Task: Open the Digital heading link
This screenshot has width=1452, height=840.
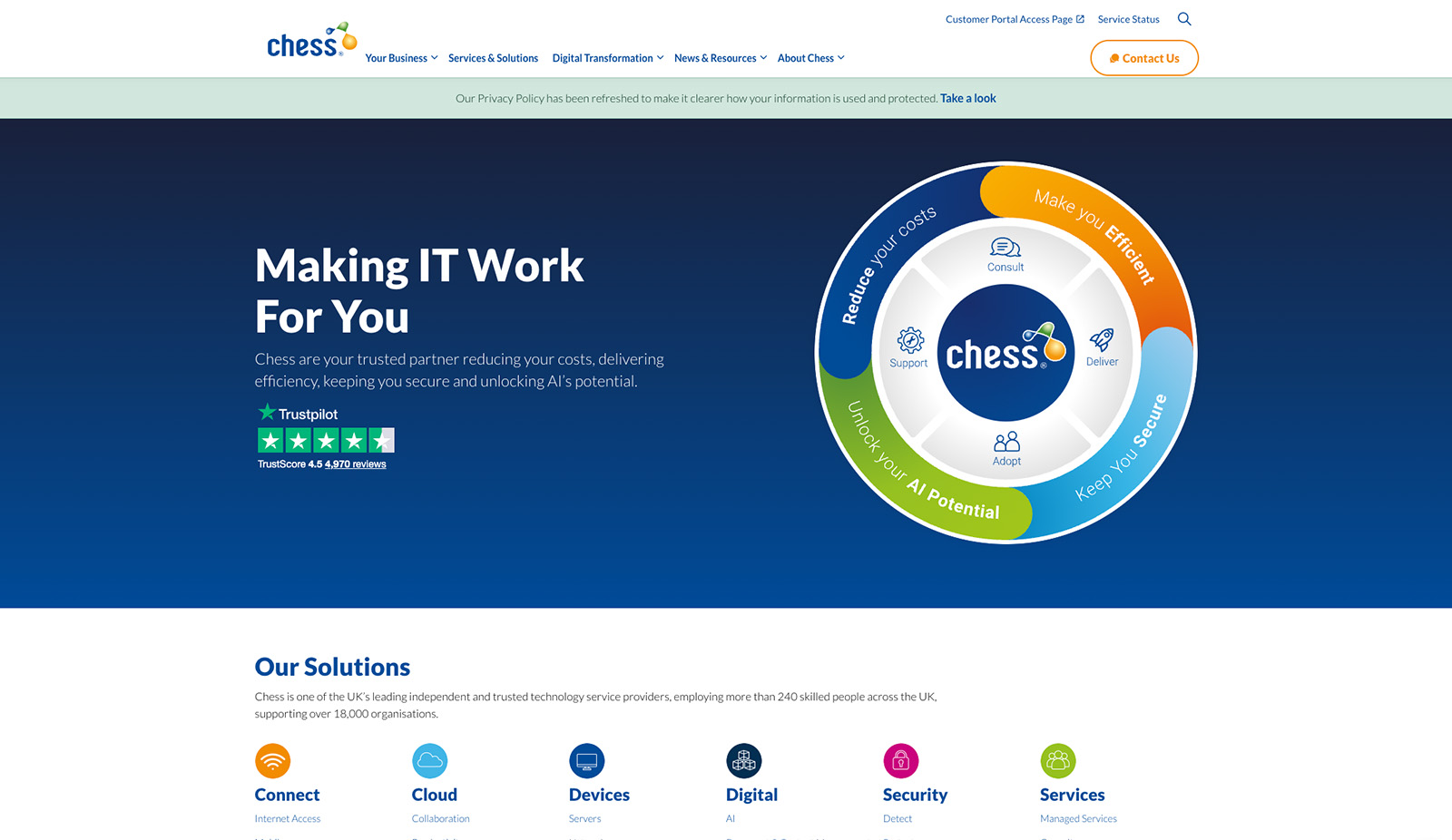Action: 751,795
